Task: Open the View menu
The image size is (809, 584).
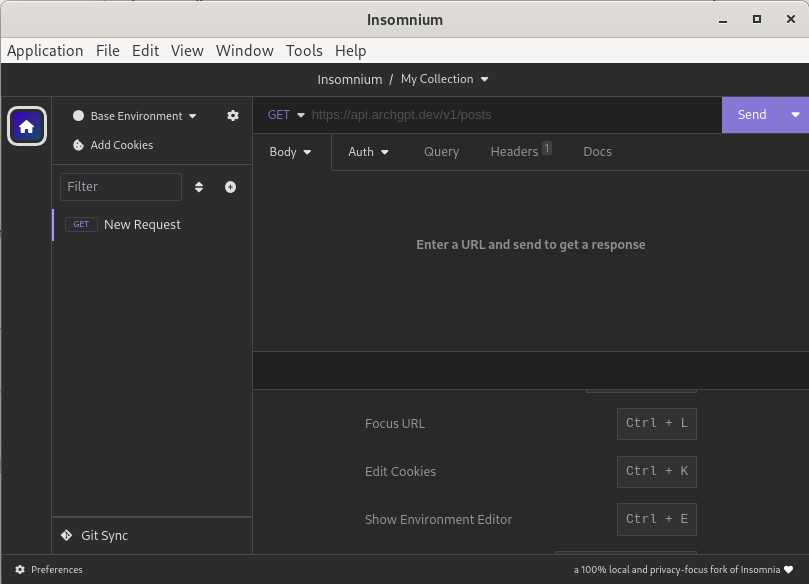Action: click(x=187, y=51)
